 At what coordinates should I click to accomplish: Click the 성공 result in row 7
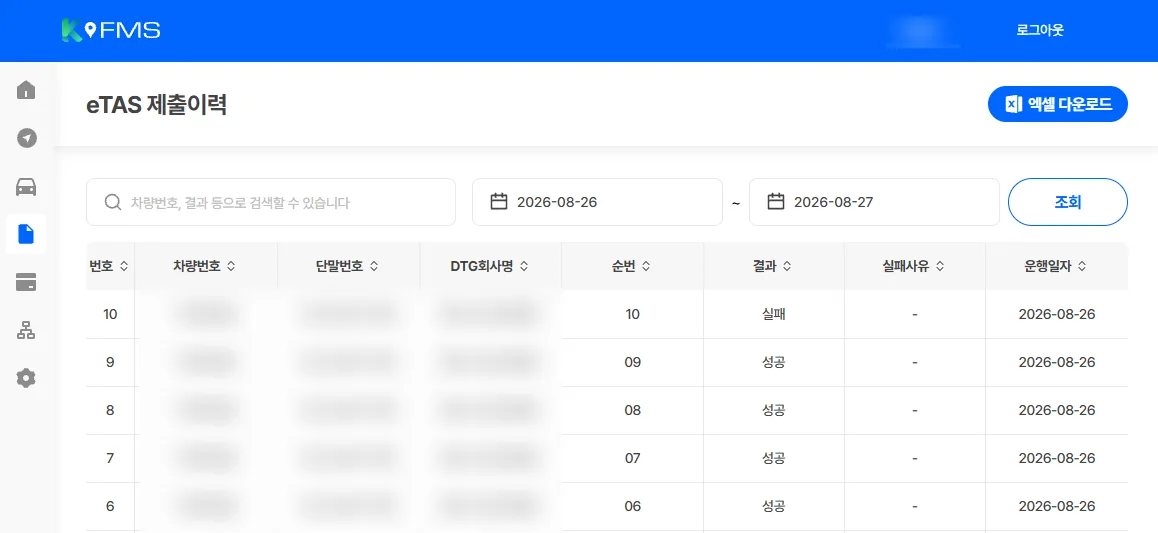(773, 458)
